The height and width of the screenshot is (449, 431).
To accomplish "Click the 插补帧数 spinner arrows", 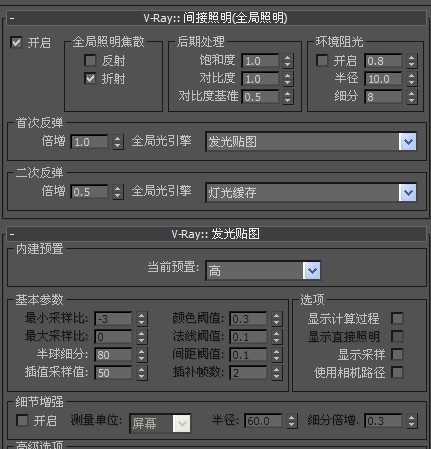I will point(276,373).
